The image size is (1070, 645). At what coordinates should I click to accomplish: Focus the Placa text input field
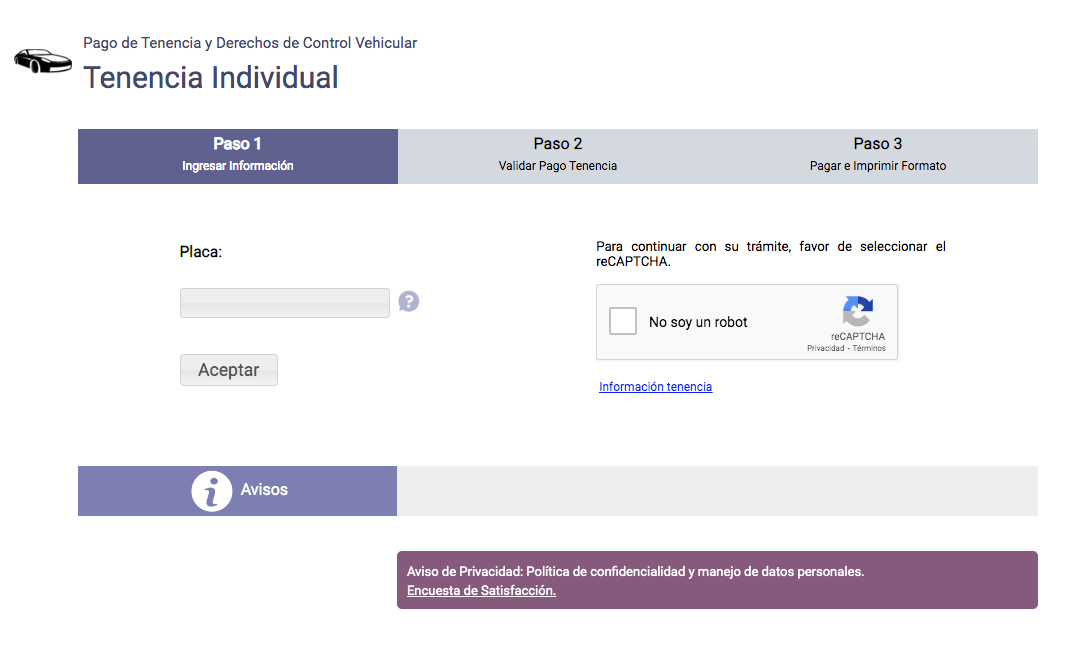click(284, 303)
